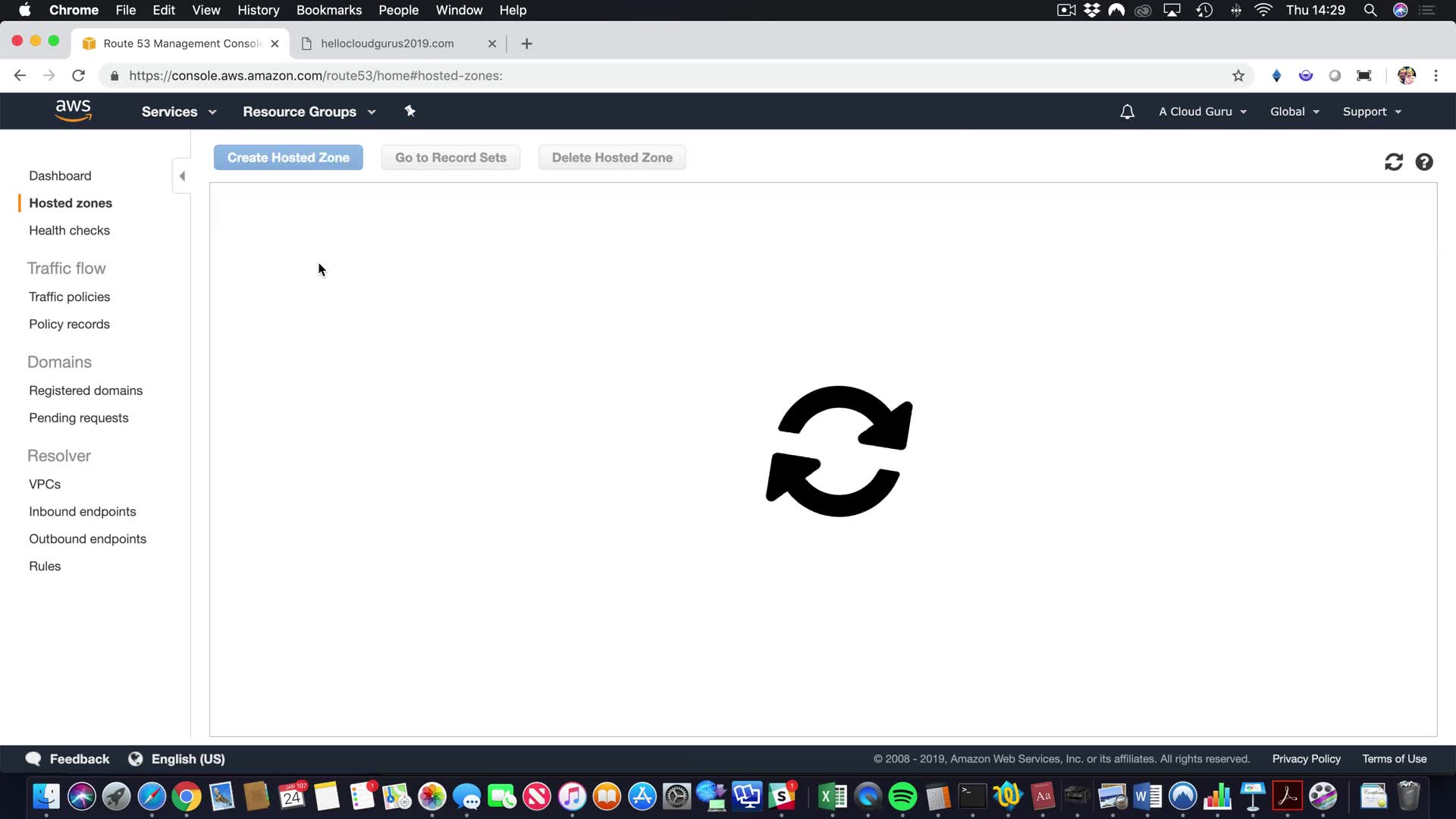Refresh hosted zones list with refresh icon

tap(1393, 162)
